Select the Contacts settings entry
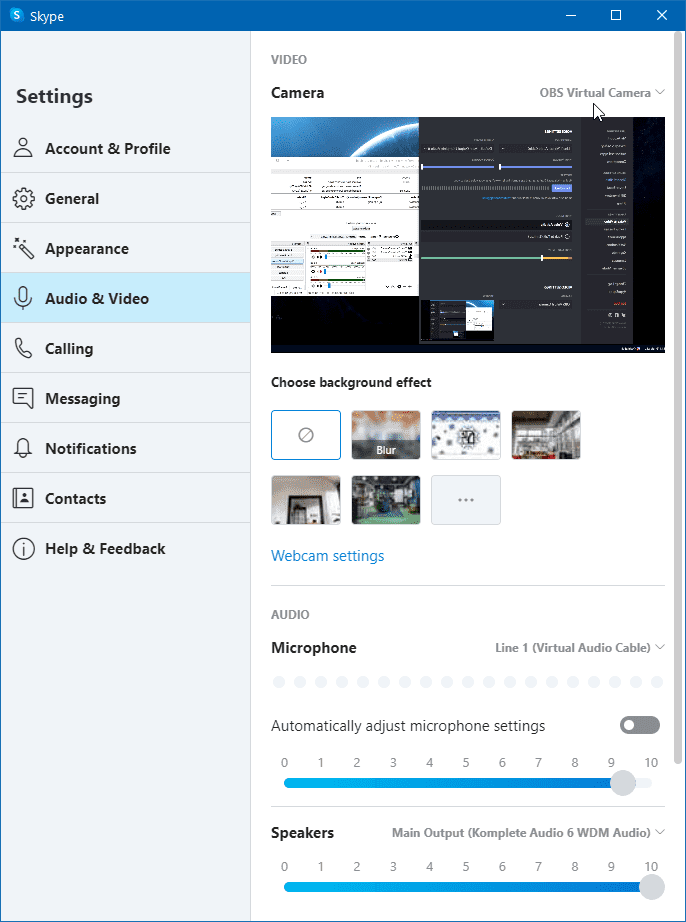The height and width of the screenshot is (922, 686). 126,498
